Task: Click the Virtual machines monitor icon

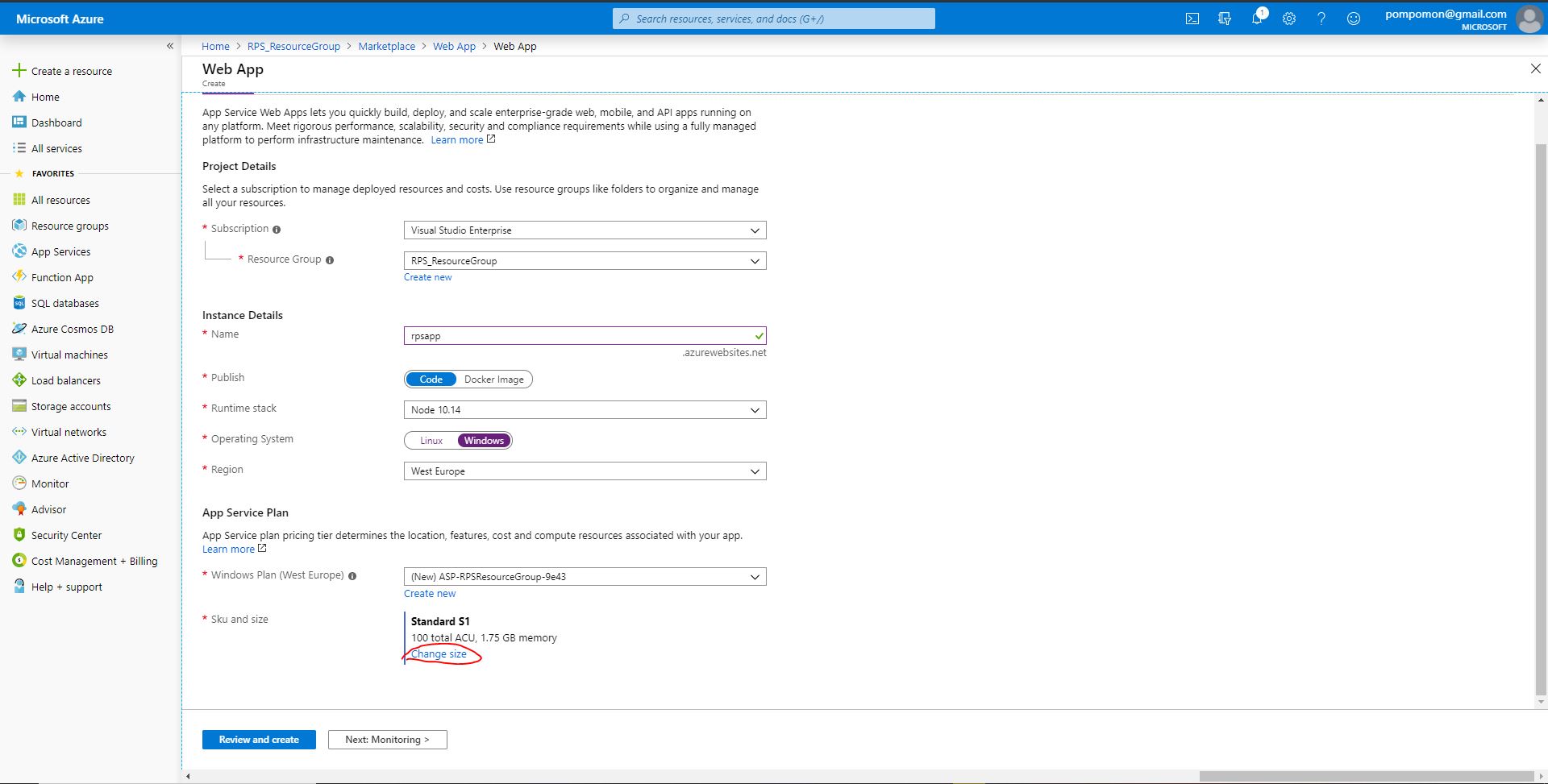Action: pyautogui.click(x=19, y=355)
